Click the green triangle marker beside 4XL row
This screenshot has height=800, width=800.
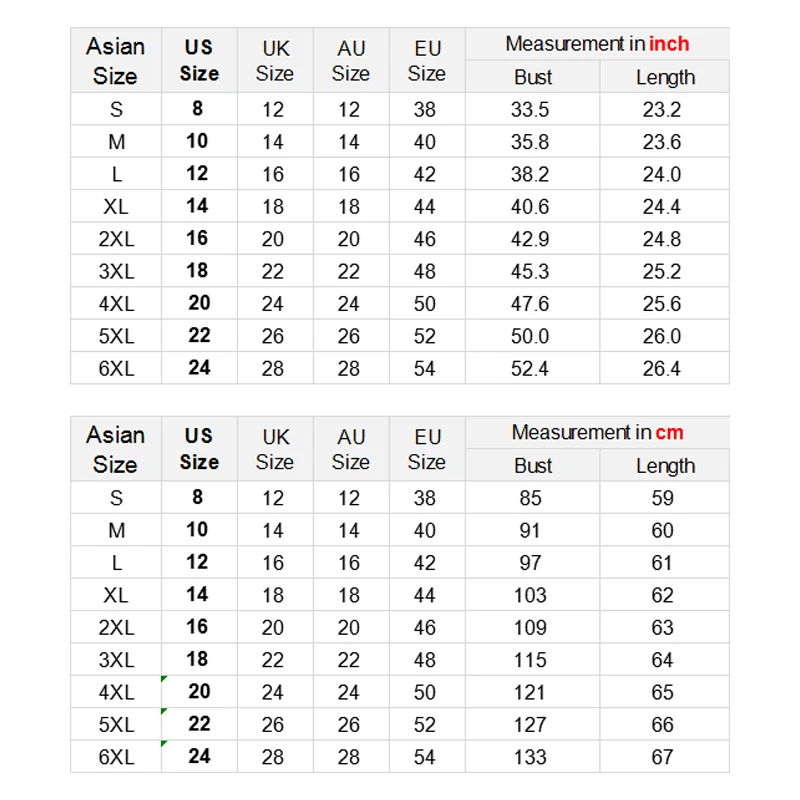click(x=164, y=680)
